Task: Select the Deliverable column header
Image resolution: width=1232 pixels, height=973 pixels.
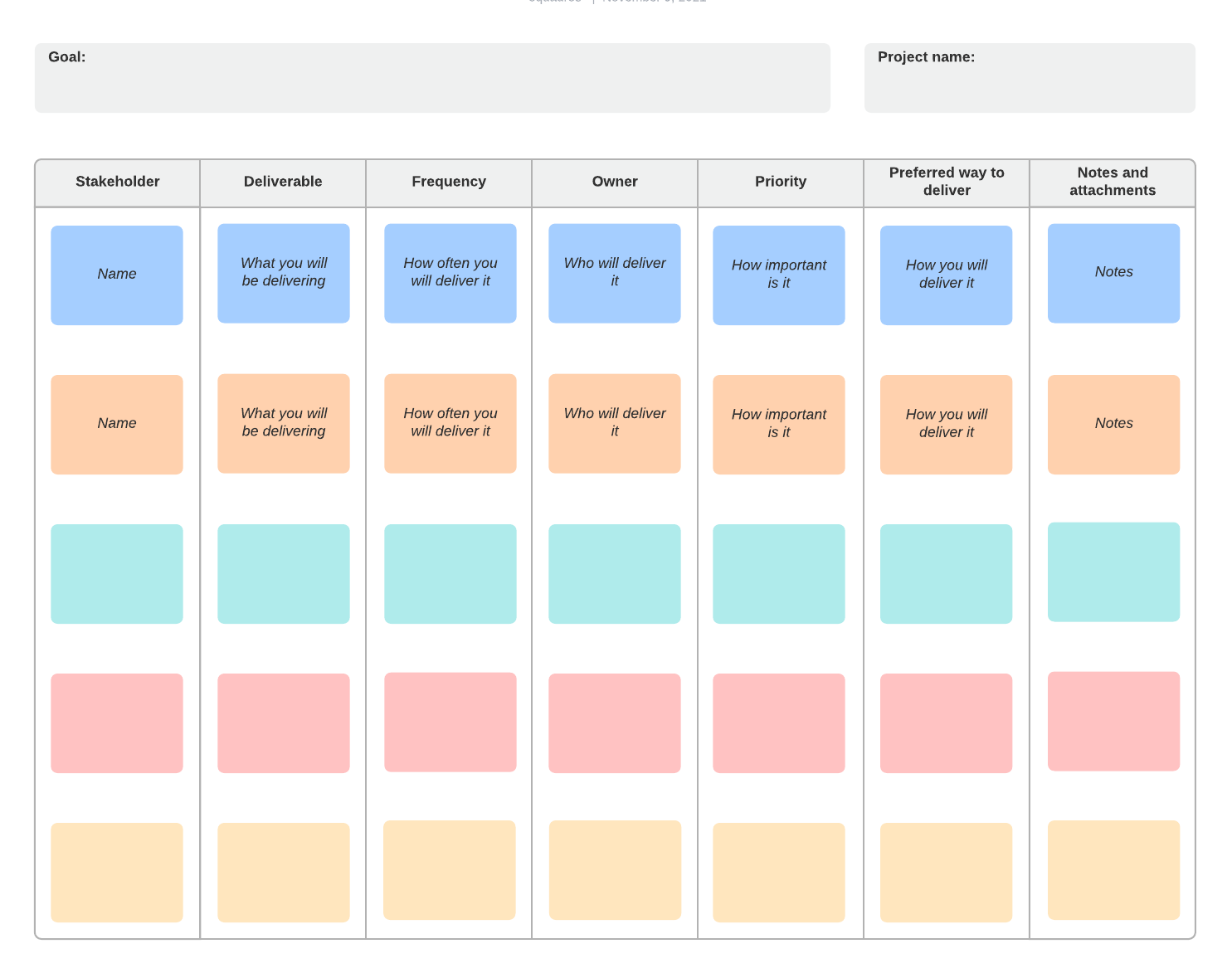Action: (x=283, y=182)
